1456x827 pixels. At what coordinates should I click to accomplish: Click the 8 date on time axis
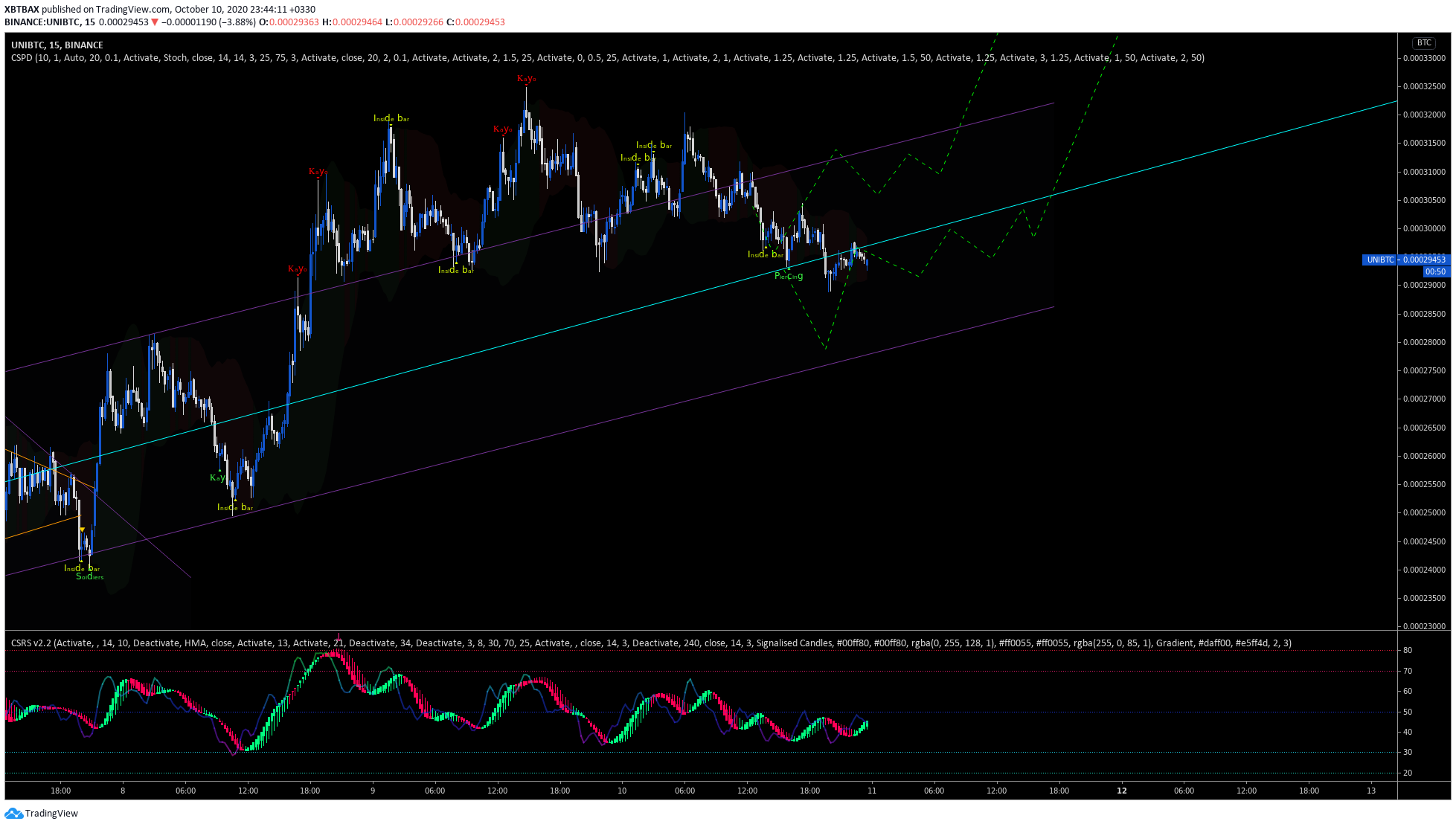(123, 791)
